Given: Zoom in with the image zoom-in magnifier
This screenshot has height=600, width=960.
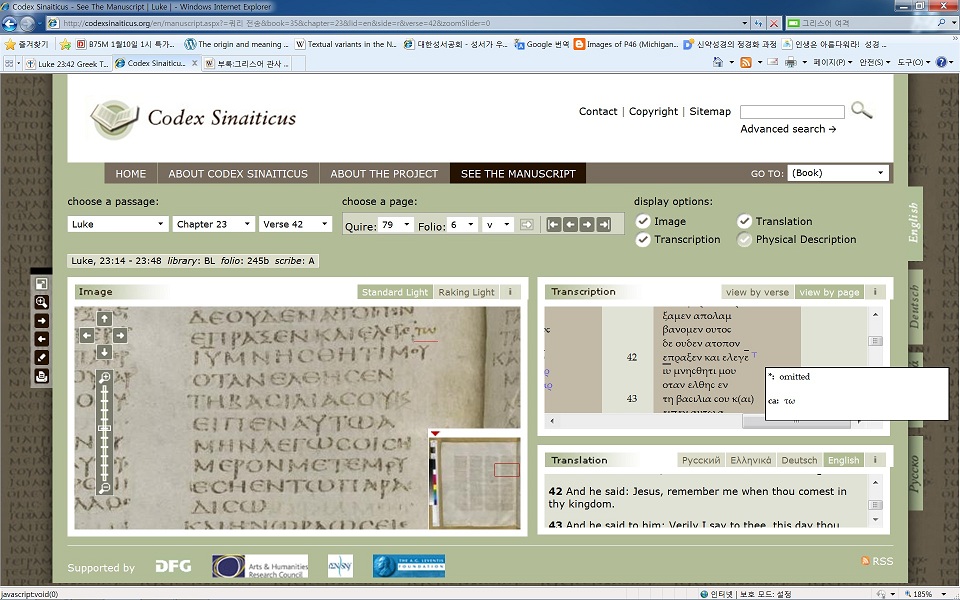Looking at the screenshot, I should tap(105, 378).
